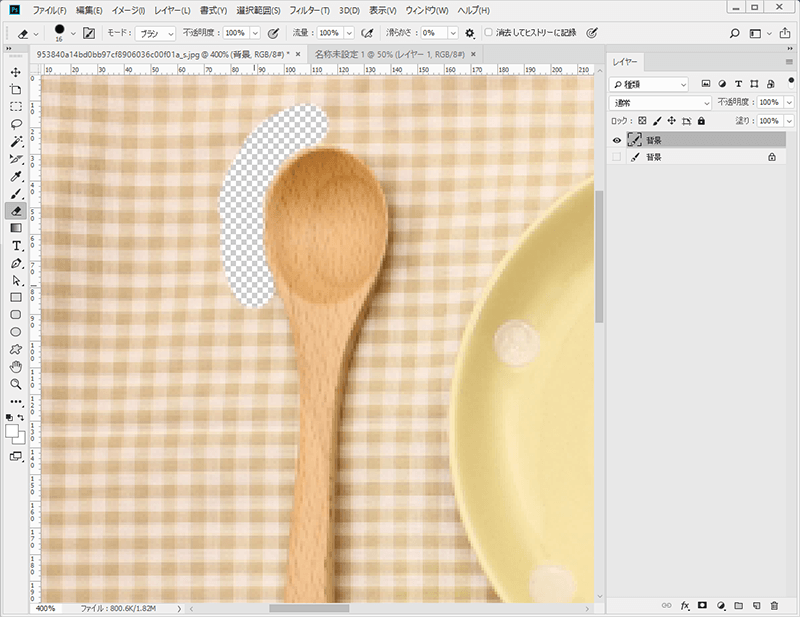Select the Rectangular Marquee tool

tap(16, 107)
